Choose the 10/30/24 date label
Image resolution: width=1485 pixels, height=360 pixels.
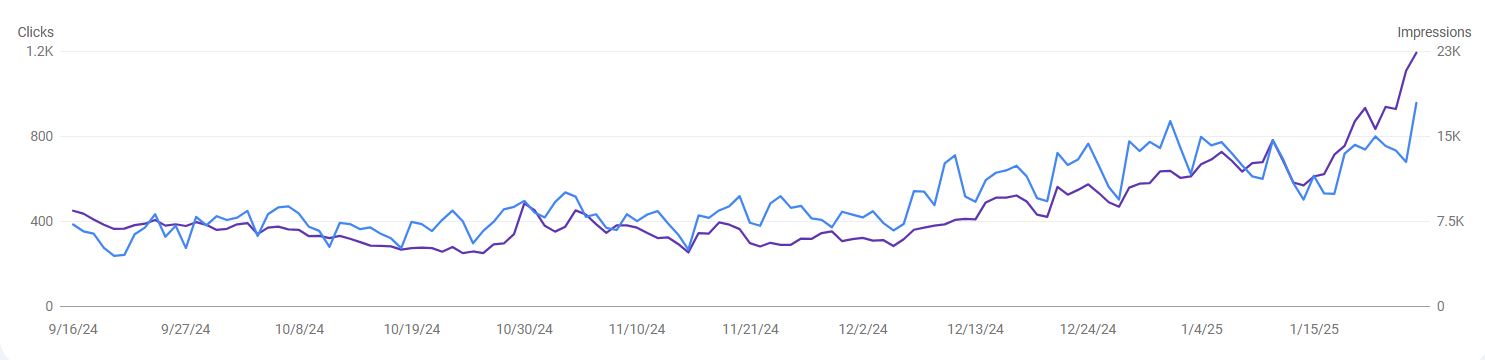525,329
